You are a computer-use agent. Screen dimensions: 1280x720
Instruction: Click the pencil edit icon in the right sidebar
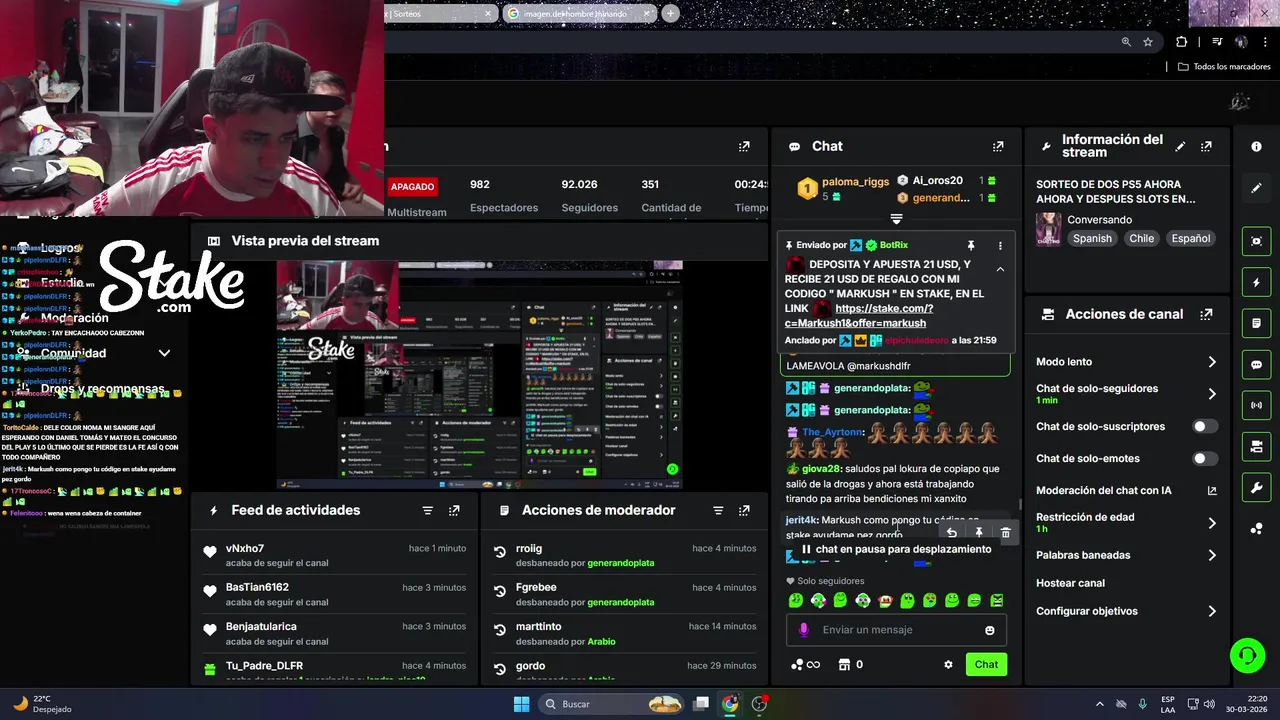[1257, 187]
